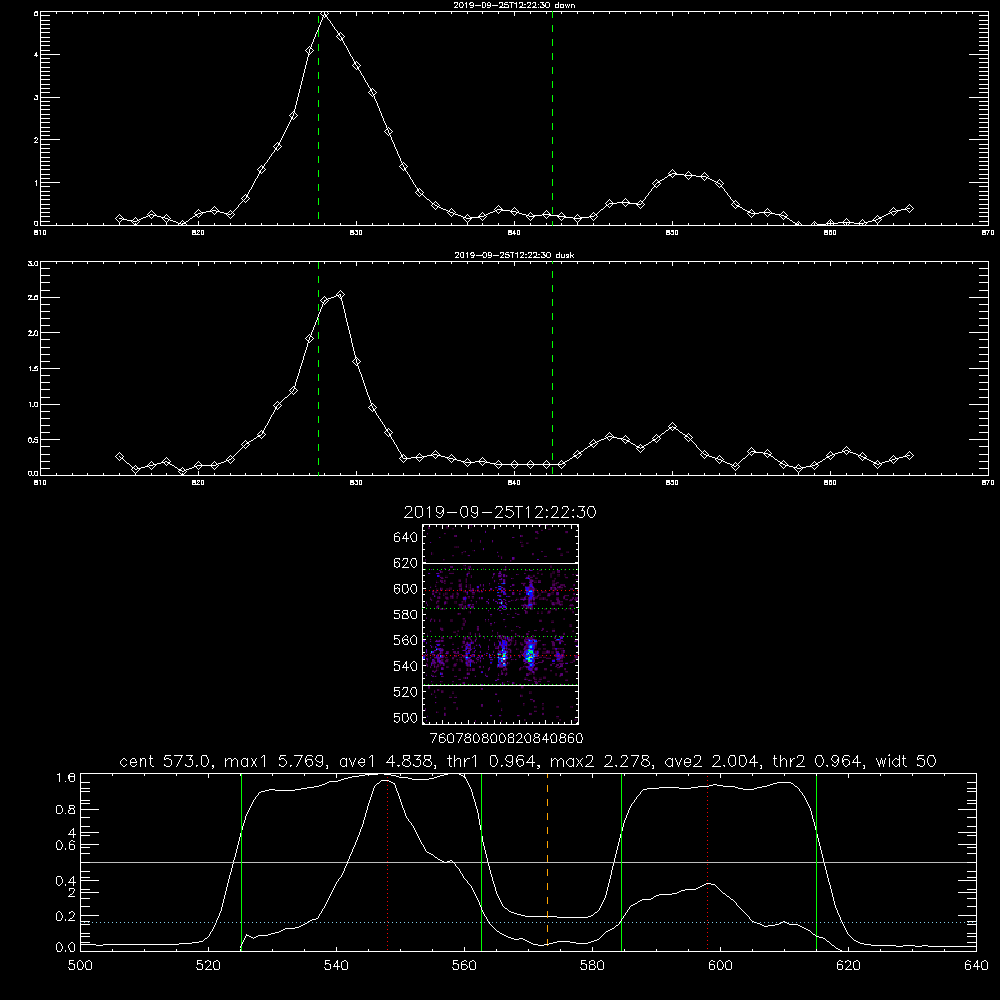The image size is (1000, 1000).
Task: Select '0.8' on the bottom plot y-axis
Action: [x=66, y=810]
